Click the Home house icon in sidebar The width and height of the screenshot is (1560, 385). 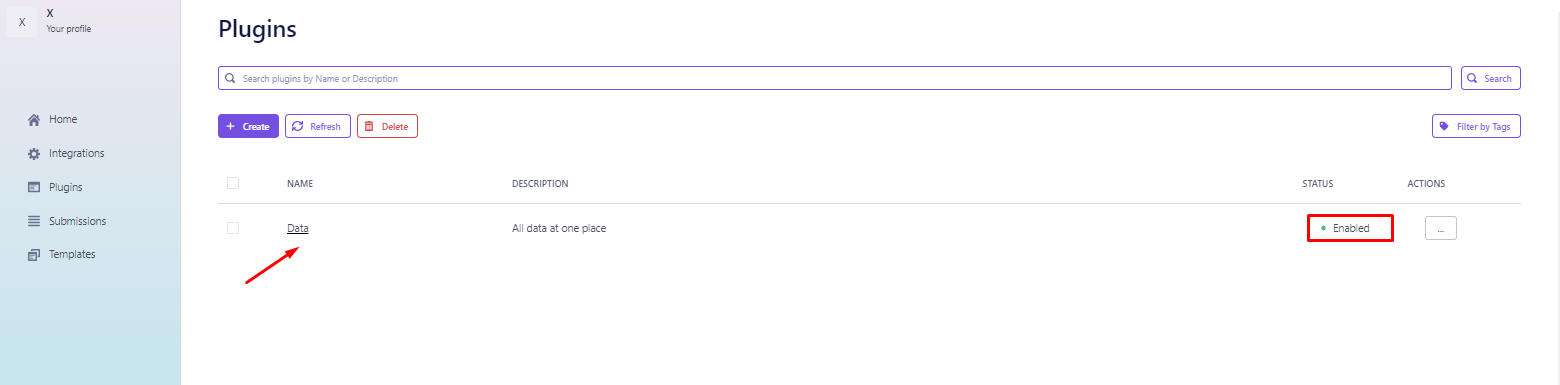coord(34,120)
